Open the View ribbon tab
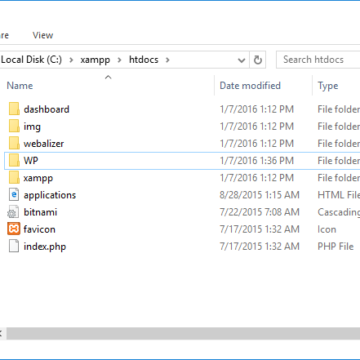 tap(43, 35)
